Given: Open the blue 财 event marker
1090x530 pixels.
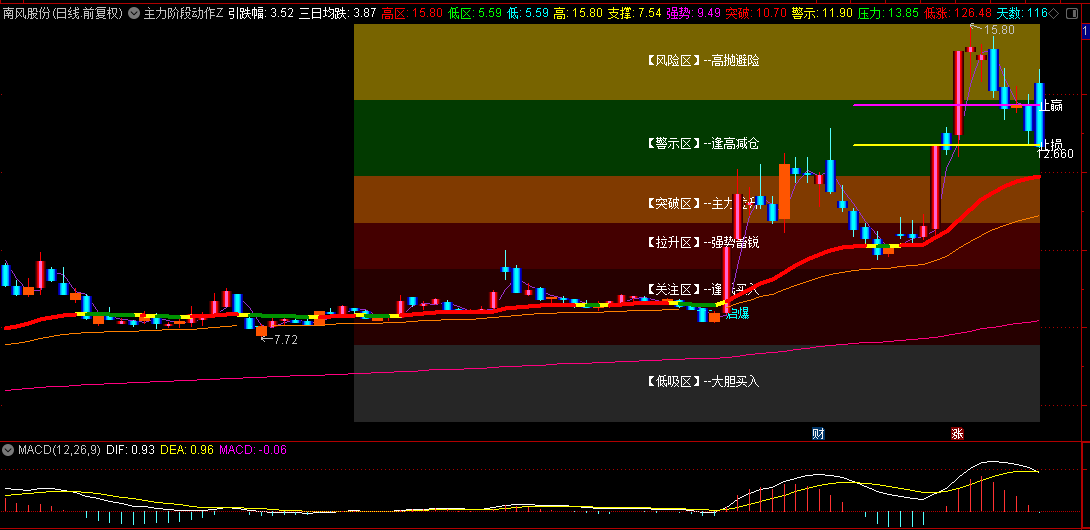Looking at the screenshot, I should pyautogui.click(x=818, y=434).
